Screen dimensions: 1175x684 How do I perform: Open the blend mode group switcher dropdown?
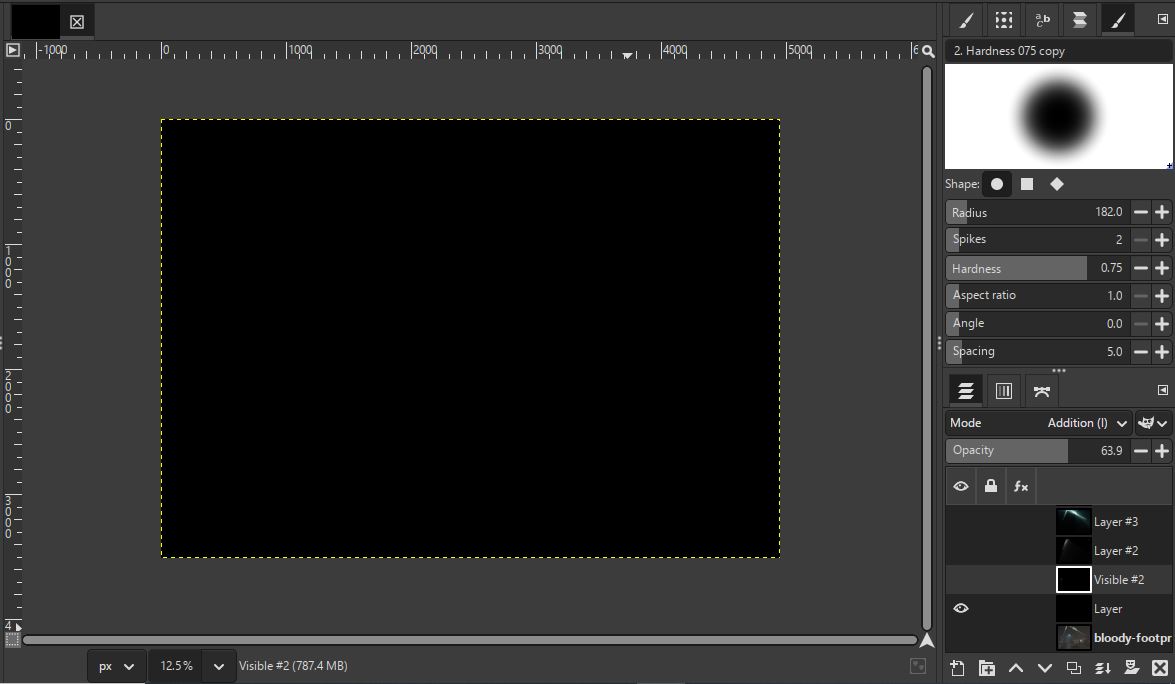click(x=1153, y=423)
